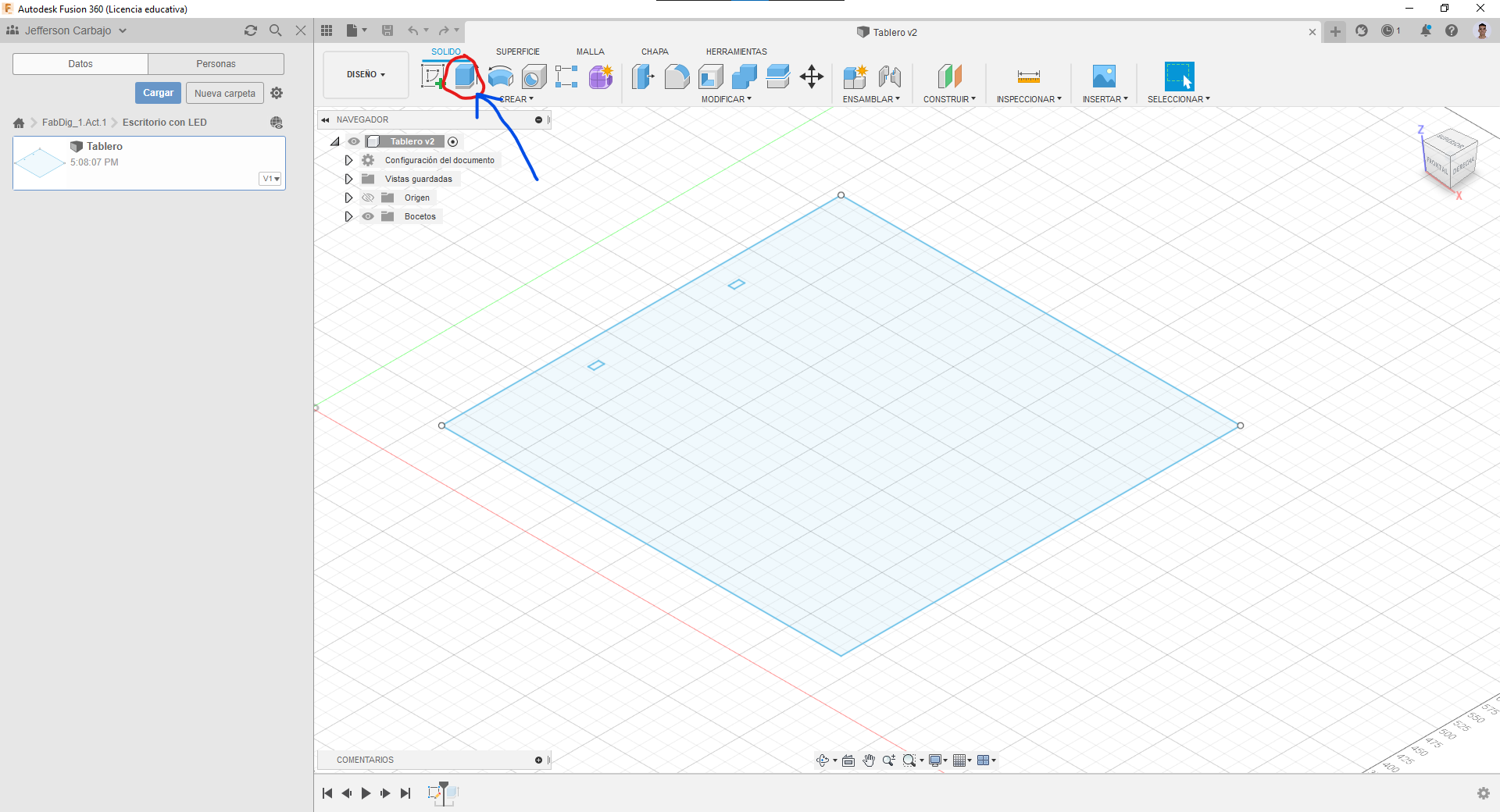This screenshot has width=1500, height=812.
Task: Select the Pan hand tool
Action: (x=869, y=760)
